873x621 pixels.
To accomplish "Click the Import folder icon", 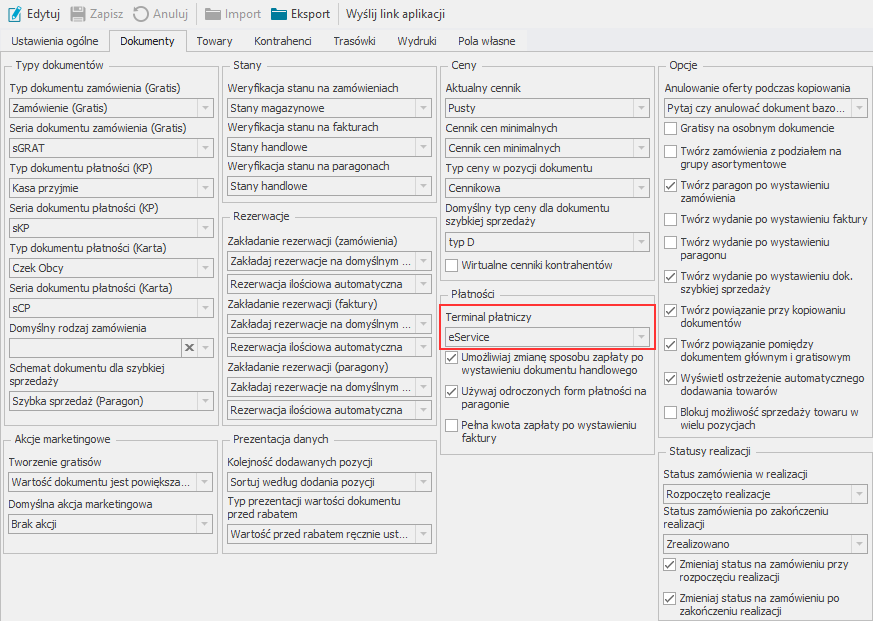I will coord(213,14).
